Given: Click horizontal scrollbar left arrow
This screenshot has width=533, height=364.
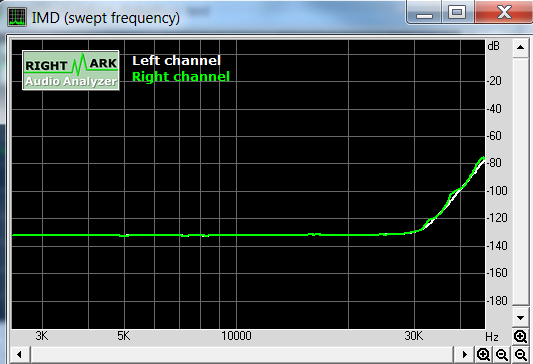Looking at the screenshot, I should [x=19, y=354].
